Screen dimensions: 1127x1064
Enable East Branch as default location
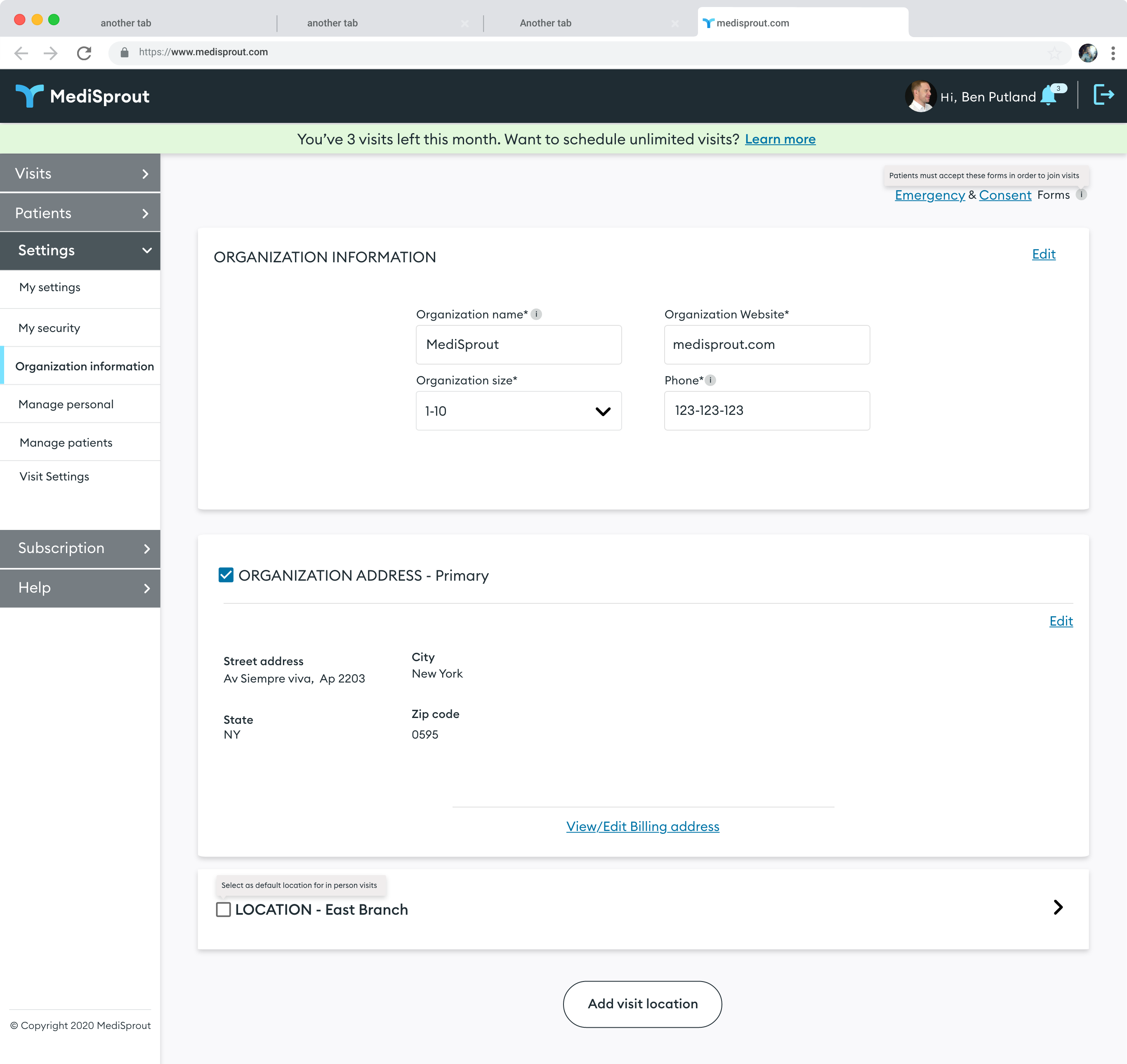[224, 910]
